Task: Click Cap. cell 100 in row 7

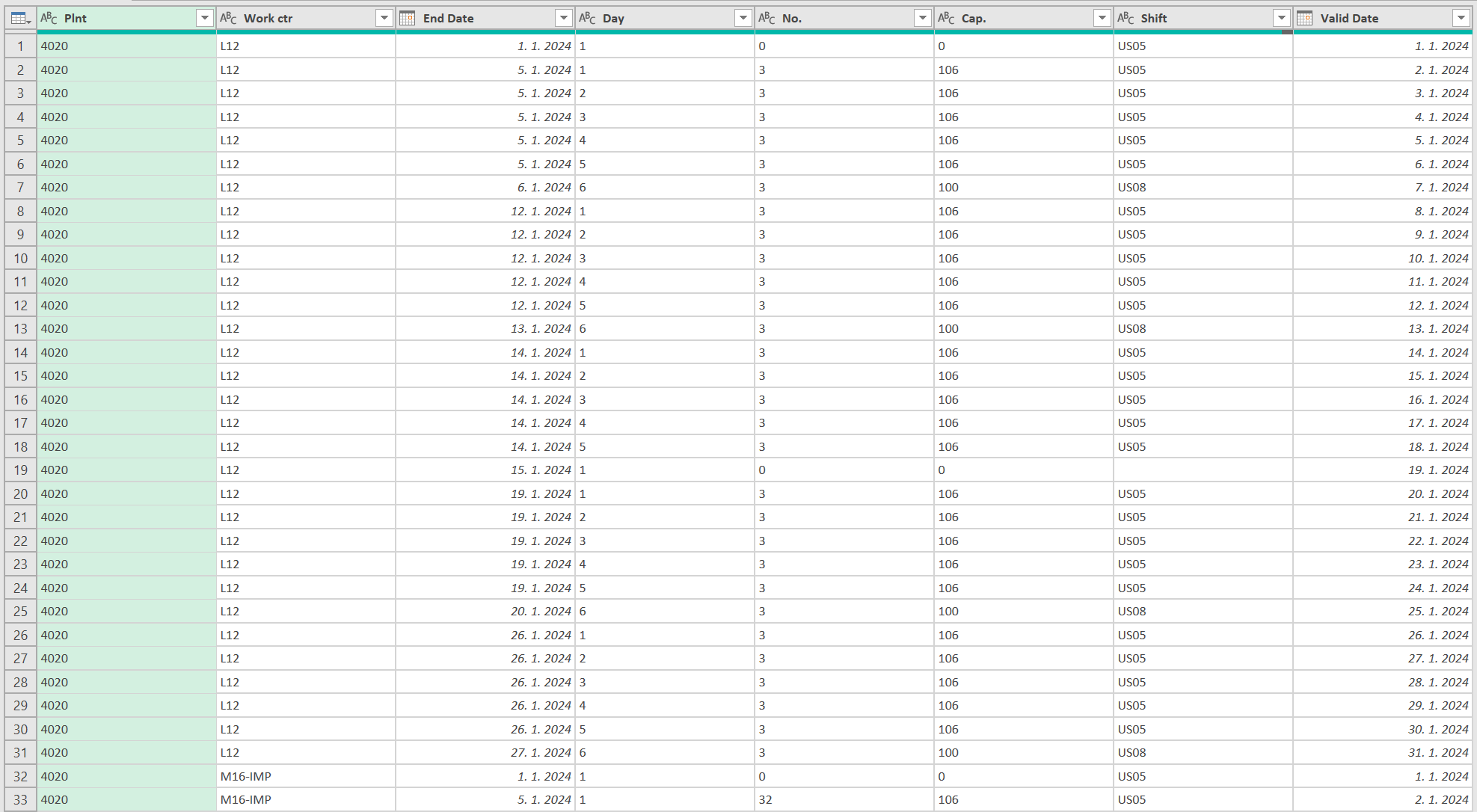Action: tap(1024, 187)
